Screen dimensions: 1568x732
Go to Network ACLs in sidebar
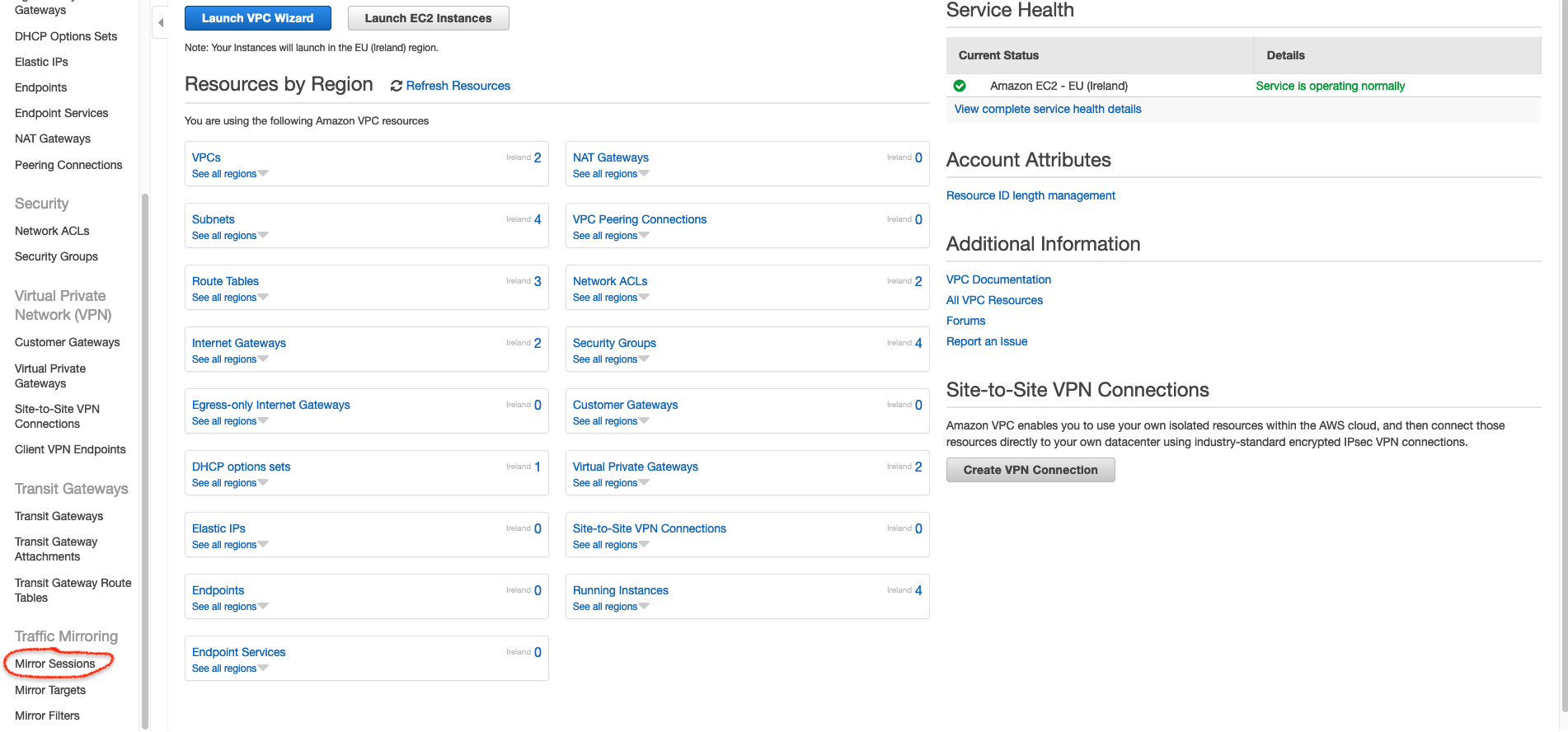pyautogui.click(x=52, y=231)
